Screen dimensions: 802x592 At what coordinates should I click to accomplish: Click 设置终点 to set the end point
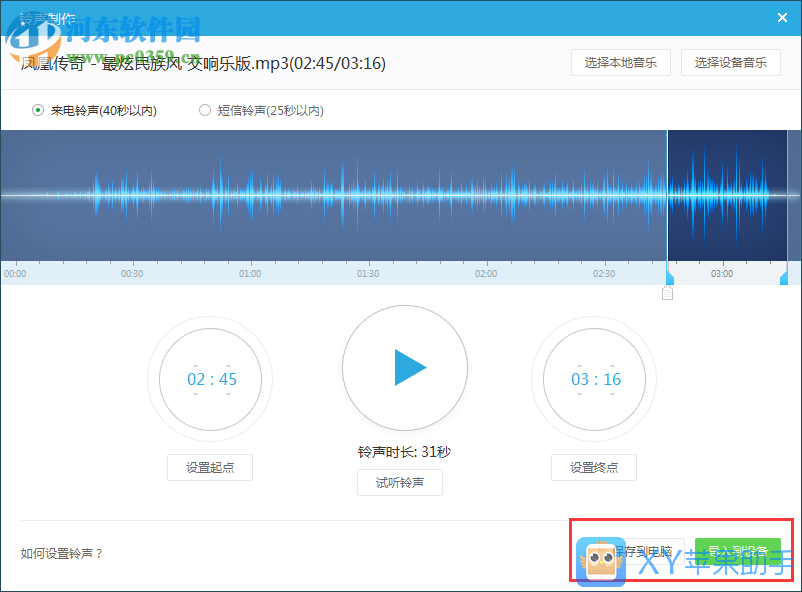(x=593, y=467)
